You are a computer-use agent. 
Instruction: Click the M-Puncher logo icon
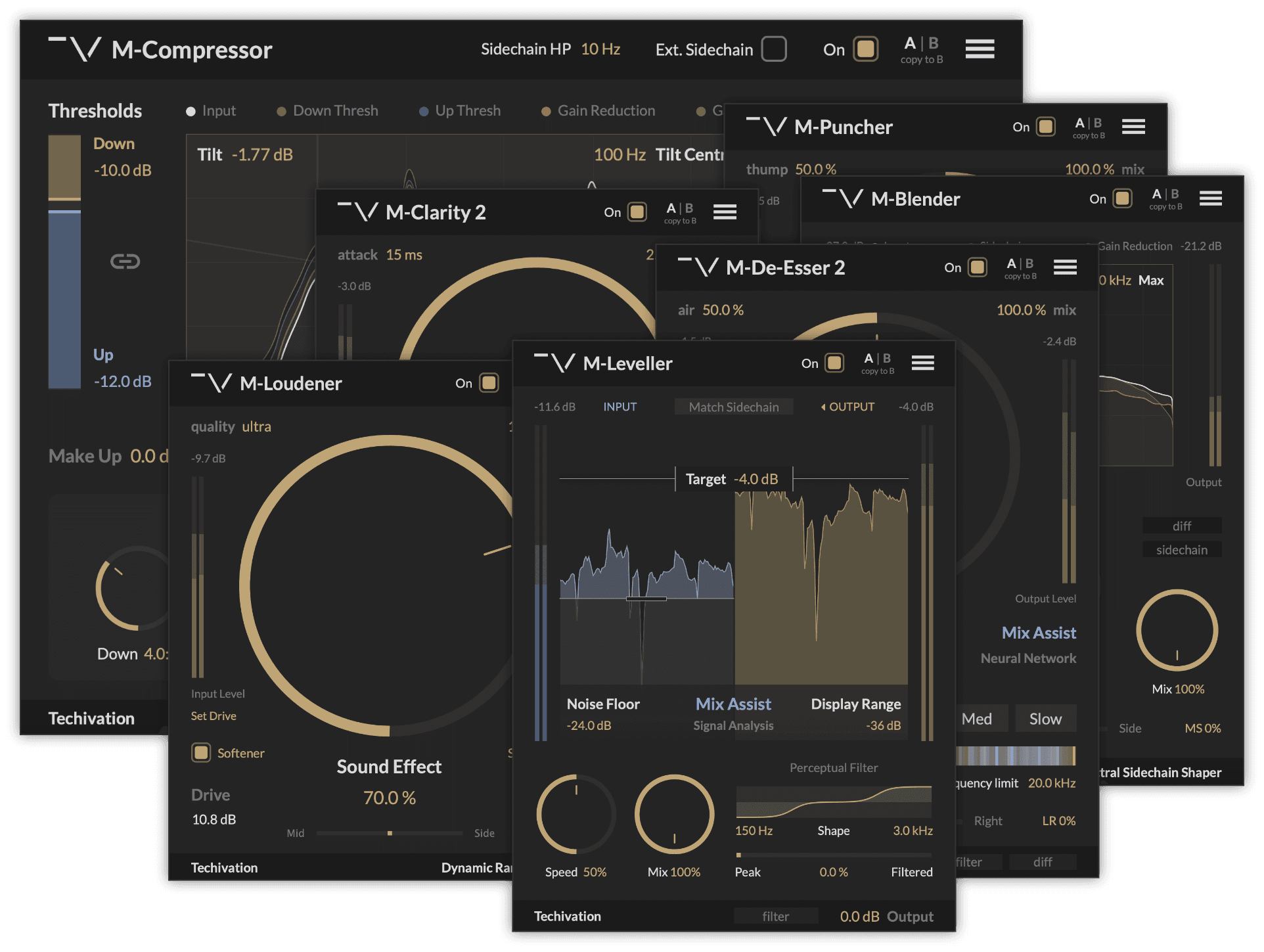[x=767, y=126]
